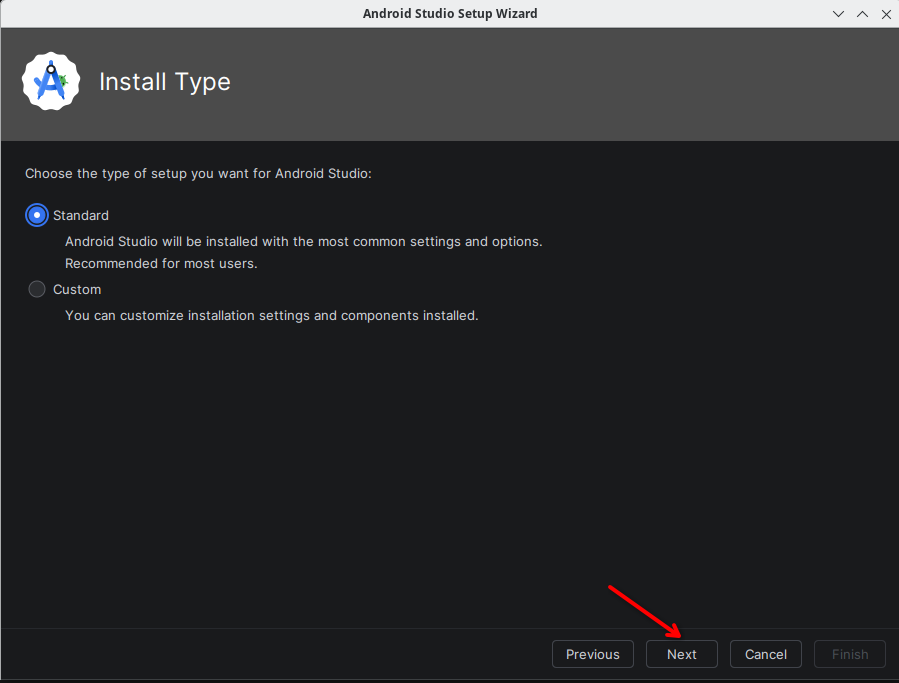Click 'Android Studio will be installed' description
Image resolution: width=899 pixels, height=683 pixels.
[x=304, y=241]
